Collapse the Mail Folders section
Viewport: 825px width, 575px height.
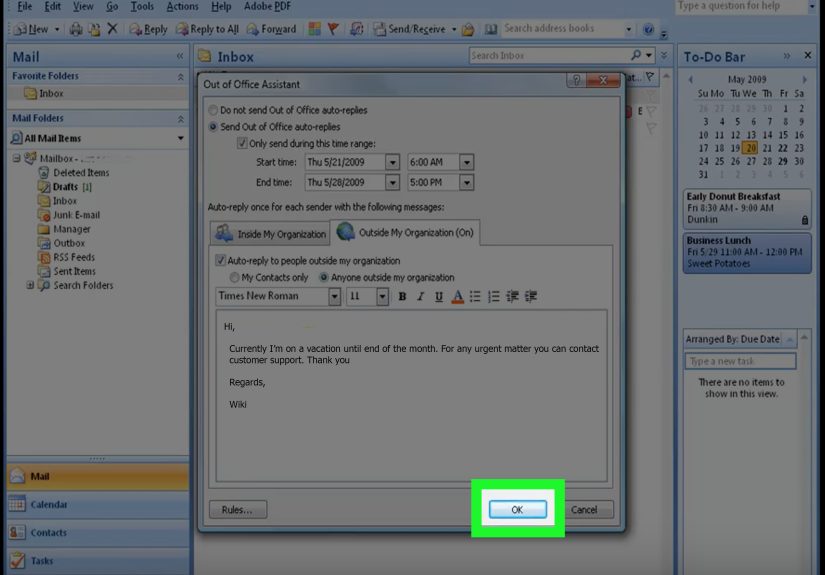point(180,118)
